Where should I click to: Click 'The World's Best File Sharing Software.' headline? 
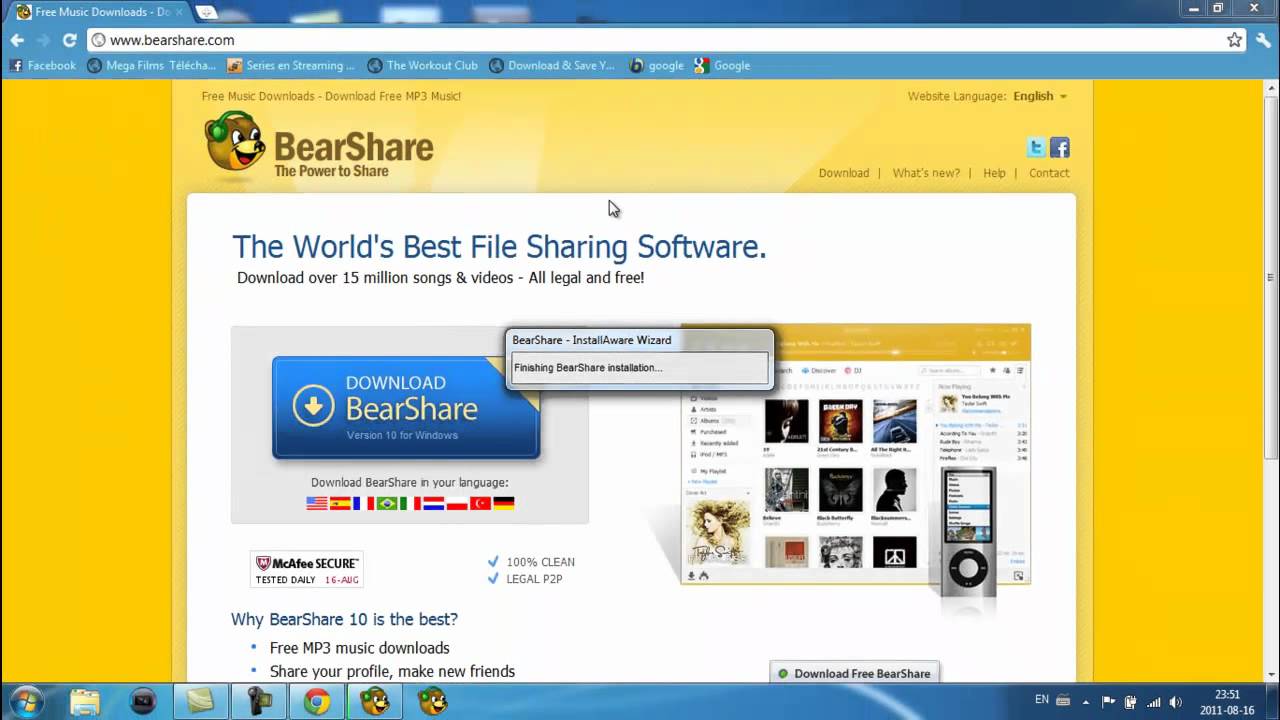click(499, 246)
